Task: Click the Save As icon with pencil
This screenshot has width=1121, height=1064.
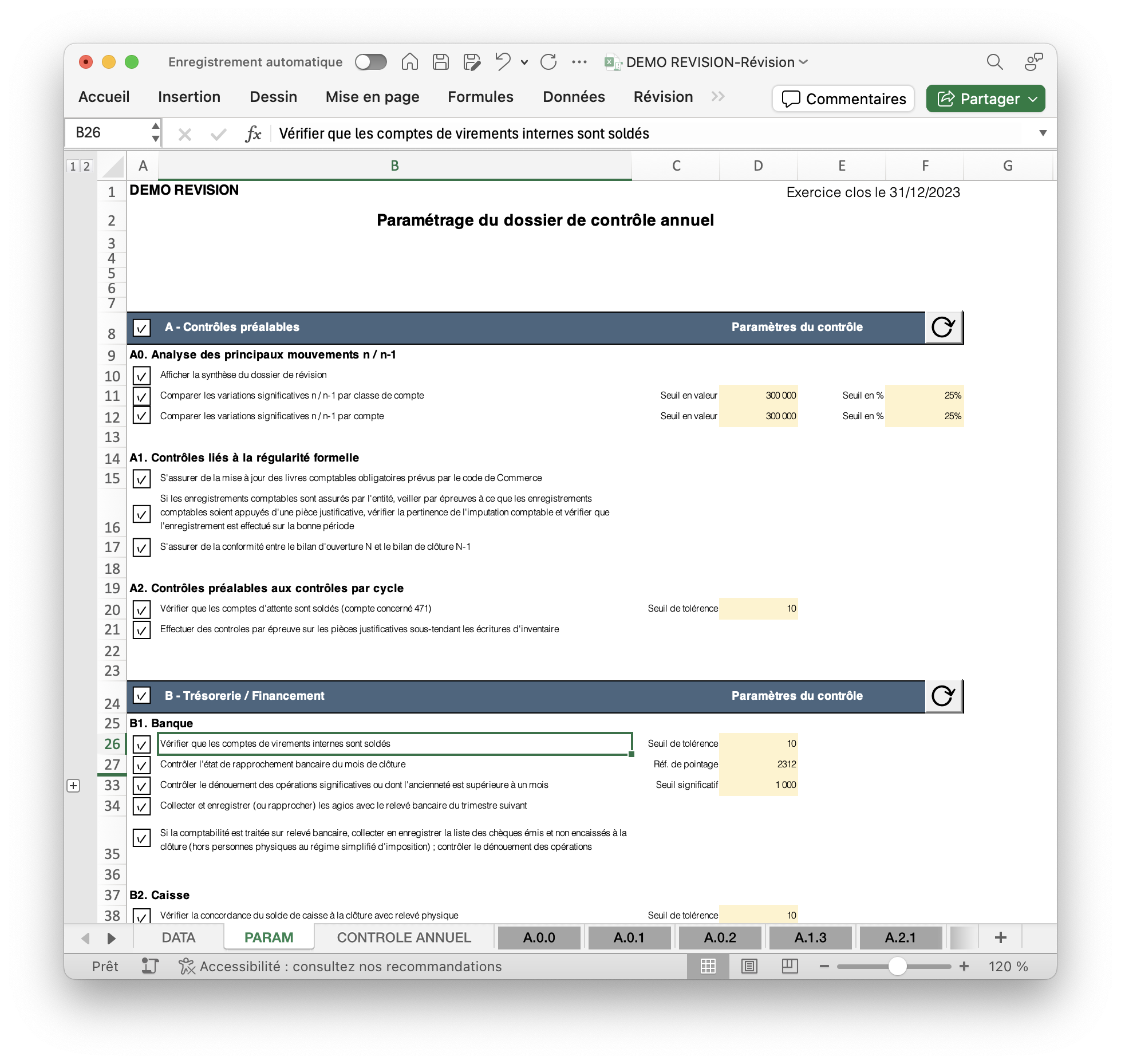Action: tap(472, 62)
